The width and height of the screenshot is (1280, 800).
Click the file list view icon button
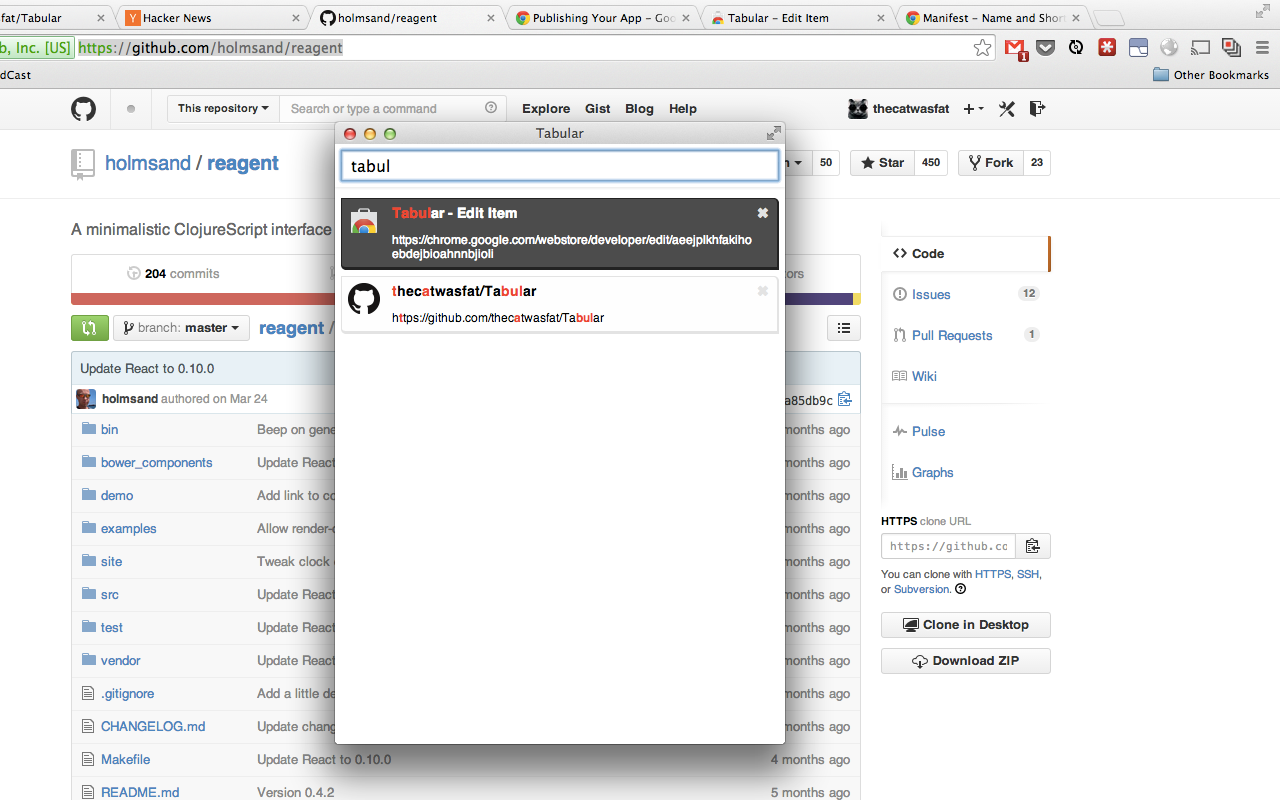[844, 327]
